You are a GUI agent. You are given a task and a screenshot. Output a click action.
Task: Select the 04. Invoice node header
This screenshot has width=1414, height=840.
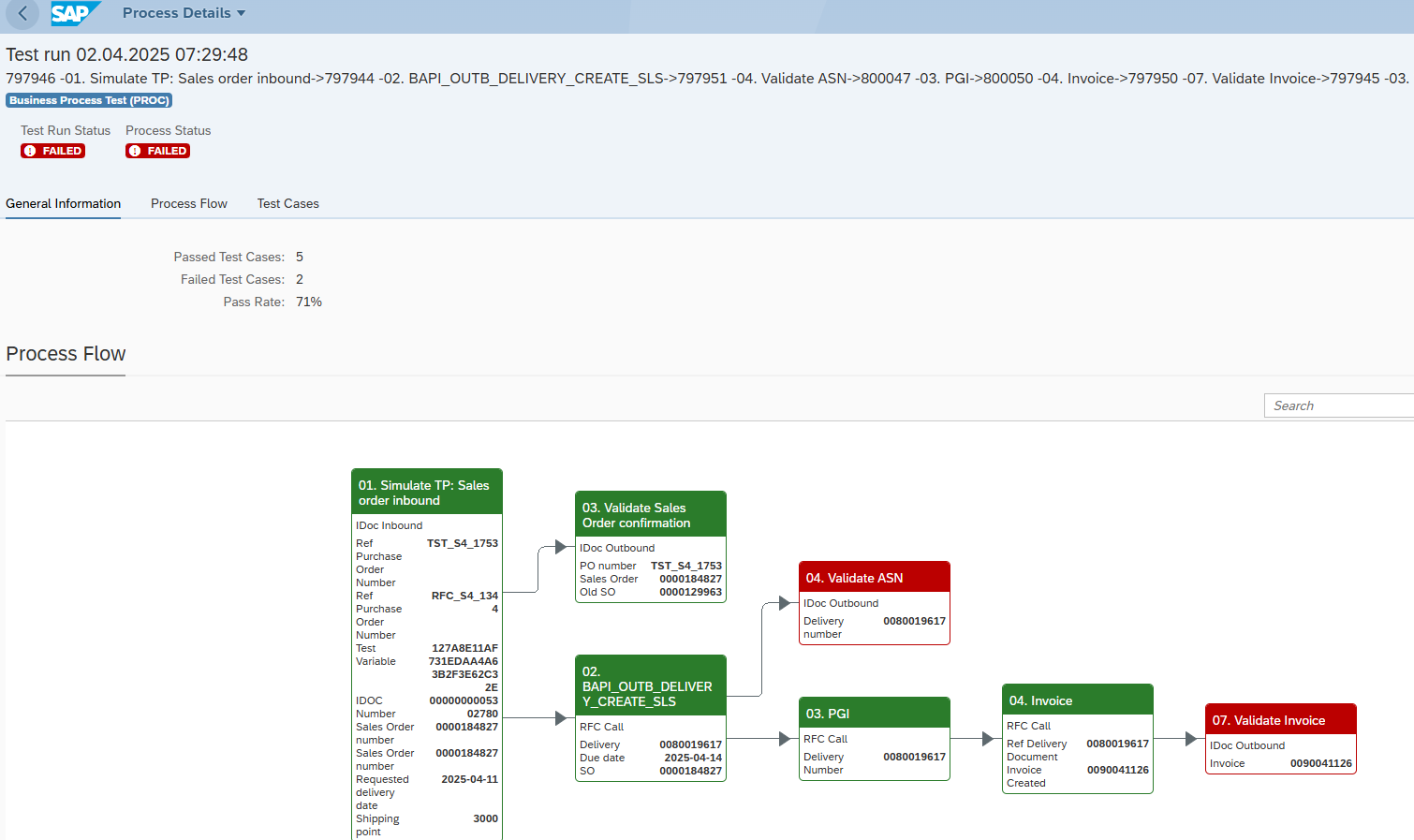click(1077, 700)
